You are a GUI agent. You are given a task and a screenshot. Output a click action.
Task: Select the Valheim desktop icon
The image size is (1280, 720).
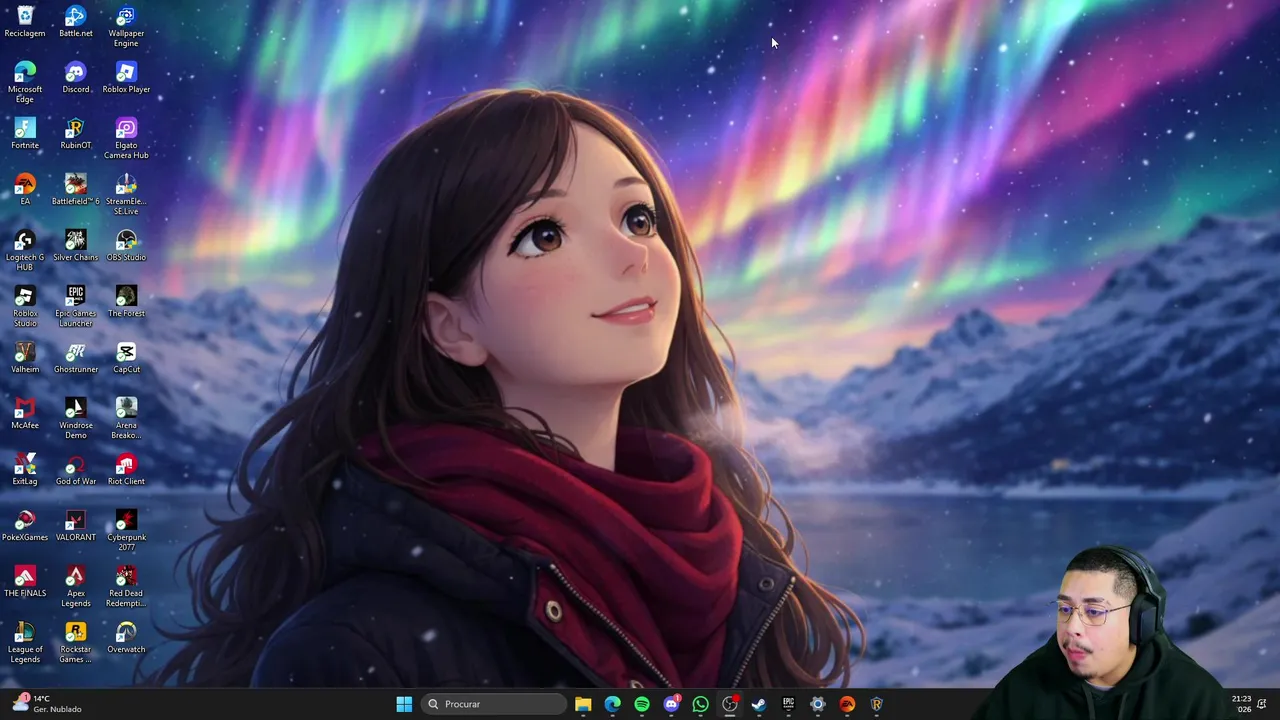(25, 358)
